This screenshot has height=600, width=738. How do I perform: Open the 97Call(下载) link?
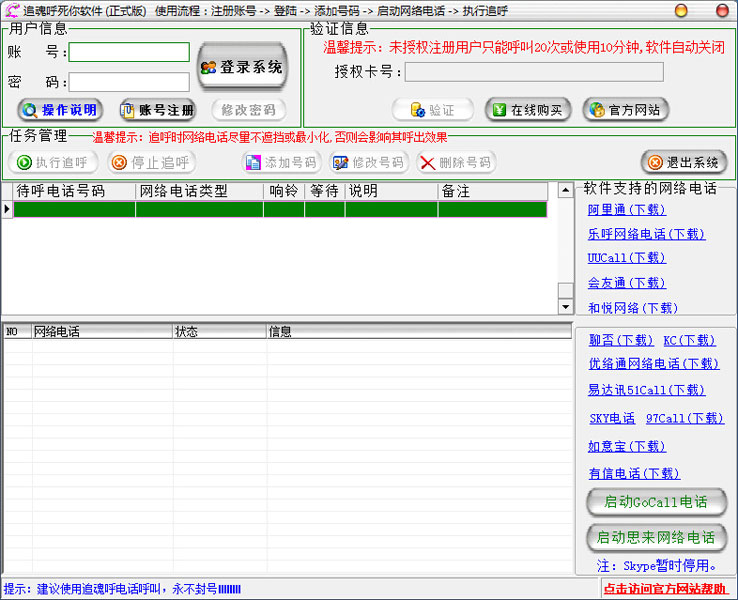click(x=684, y=418)
